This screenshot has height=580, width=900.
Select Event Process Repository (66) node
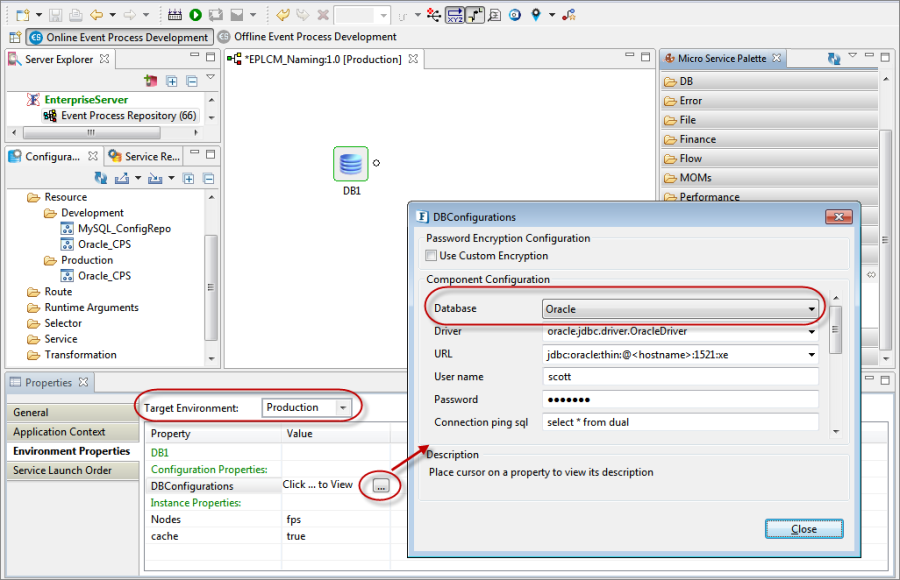129,115
